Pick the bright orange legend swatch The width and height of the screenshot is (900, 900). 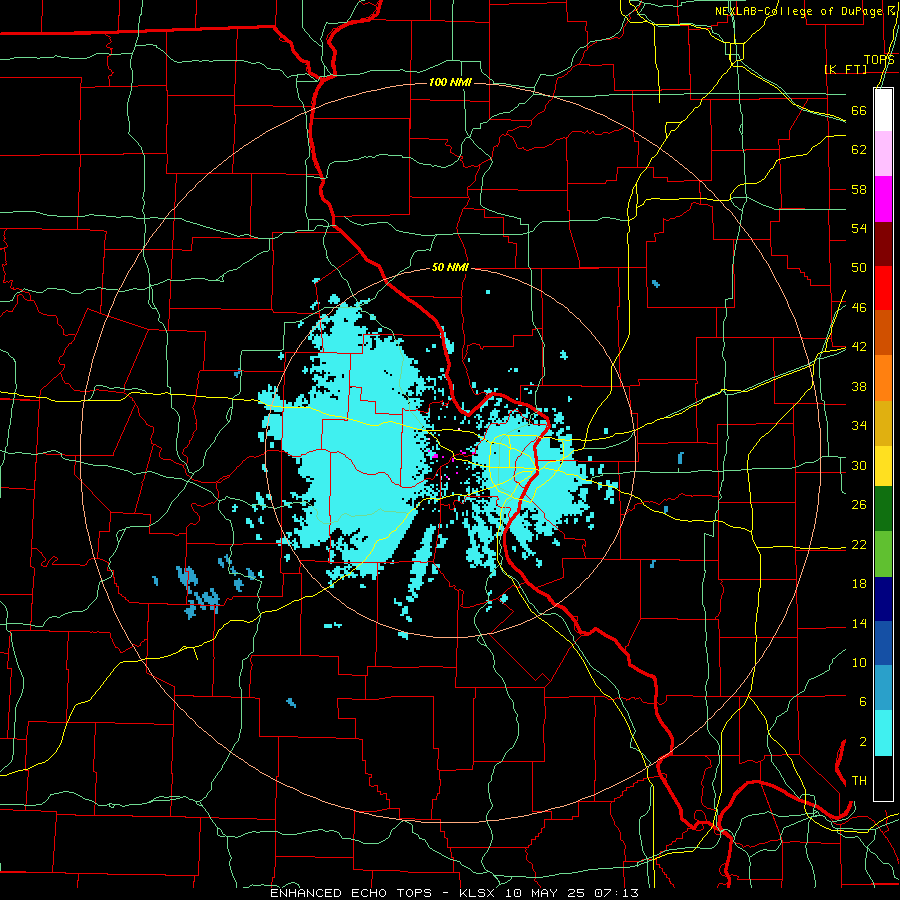tap(883, 378)
